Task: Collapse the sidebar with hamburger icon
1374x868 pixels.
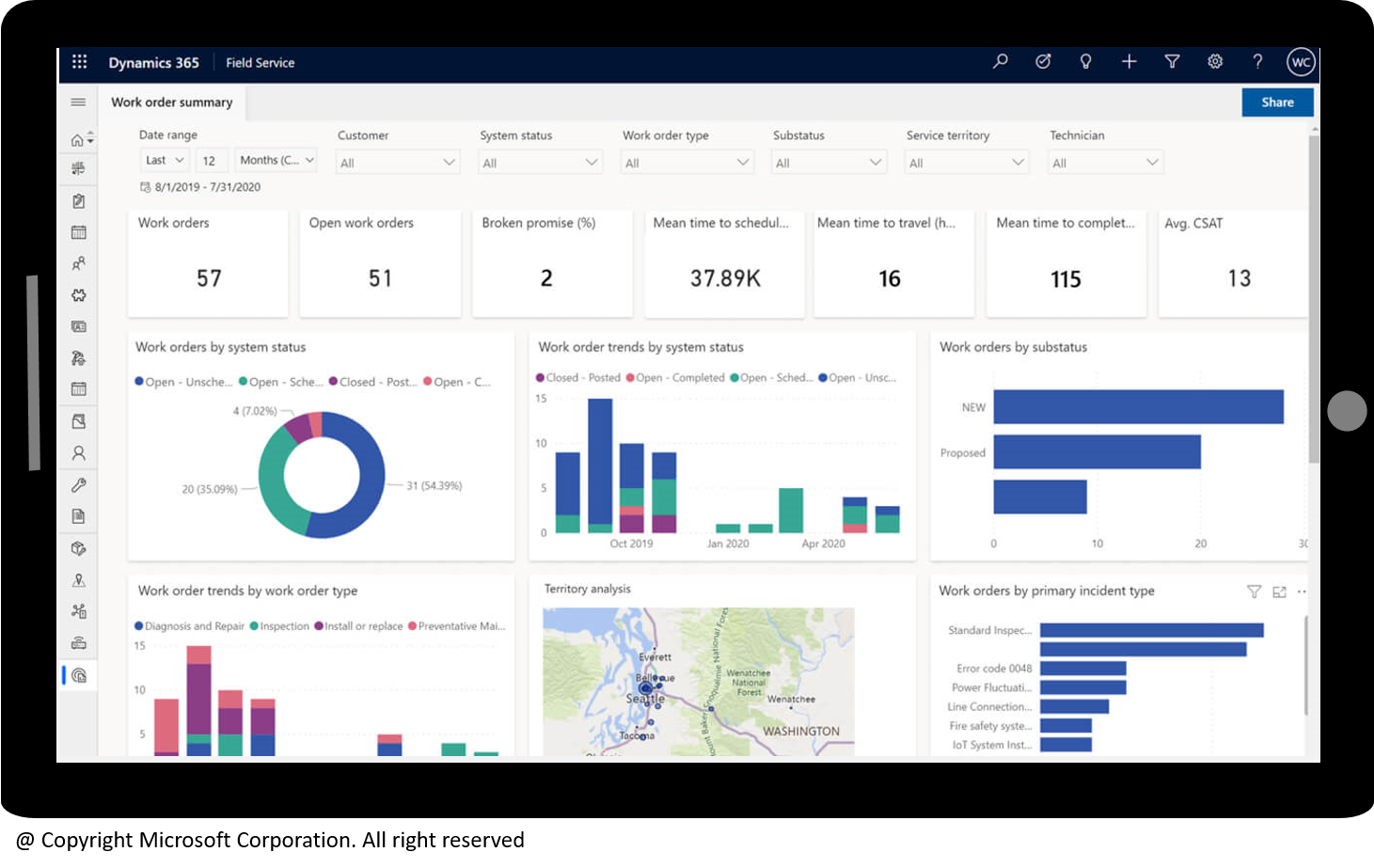Action: coord(78,102)
